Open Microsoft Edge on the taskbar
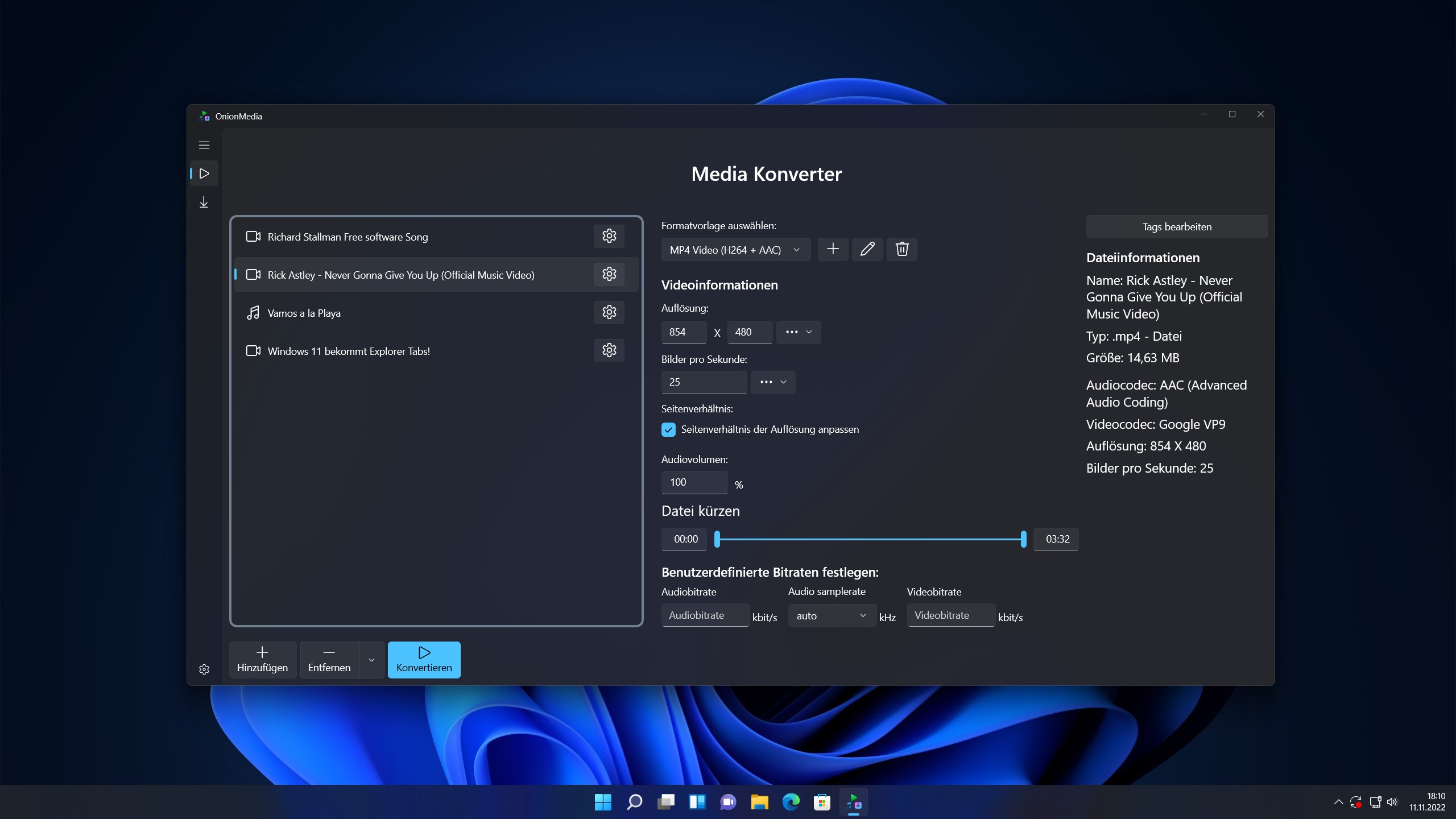1456x819 pixels. 791,802
